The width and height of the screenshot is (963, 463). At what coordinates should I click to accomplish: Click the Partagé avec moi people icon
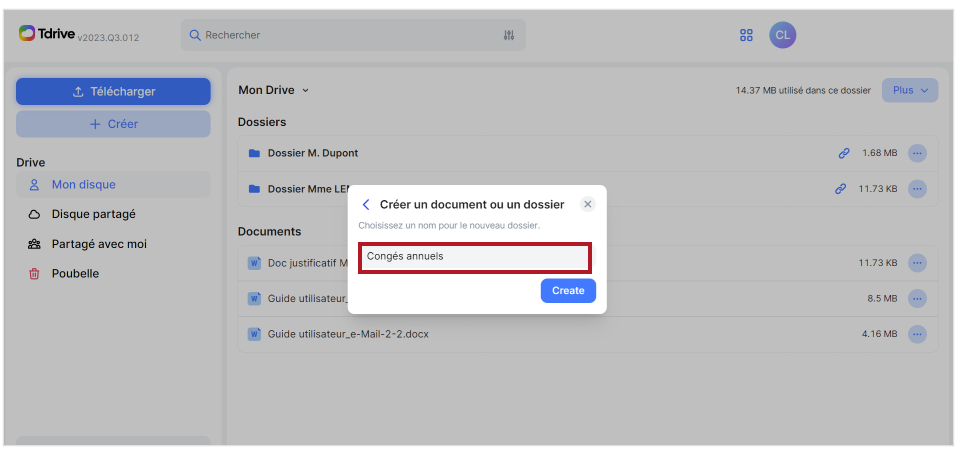(34, 244)
